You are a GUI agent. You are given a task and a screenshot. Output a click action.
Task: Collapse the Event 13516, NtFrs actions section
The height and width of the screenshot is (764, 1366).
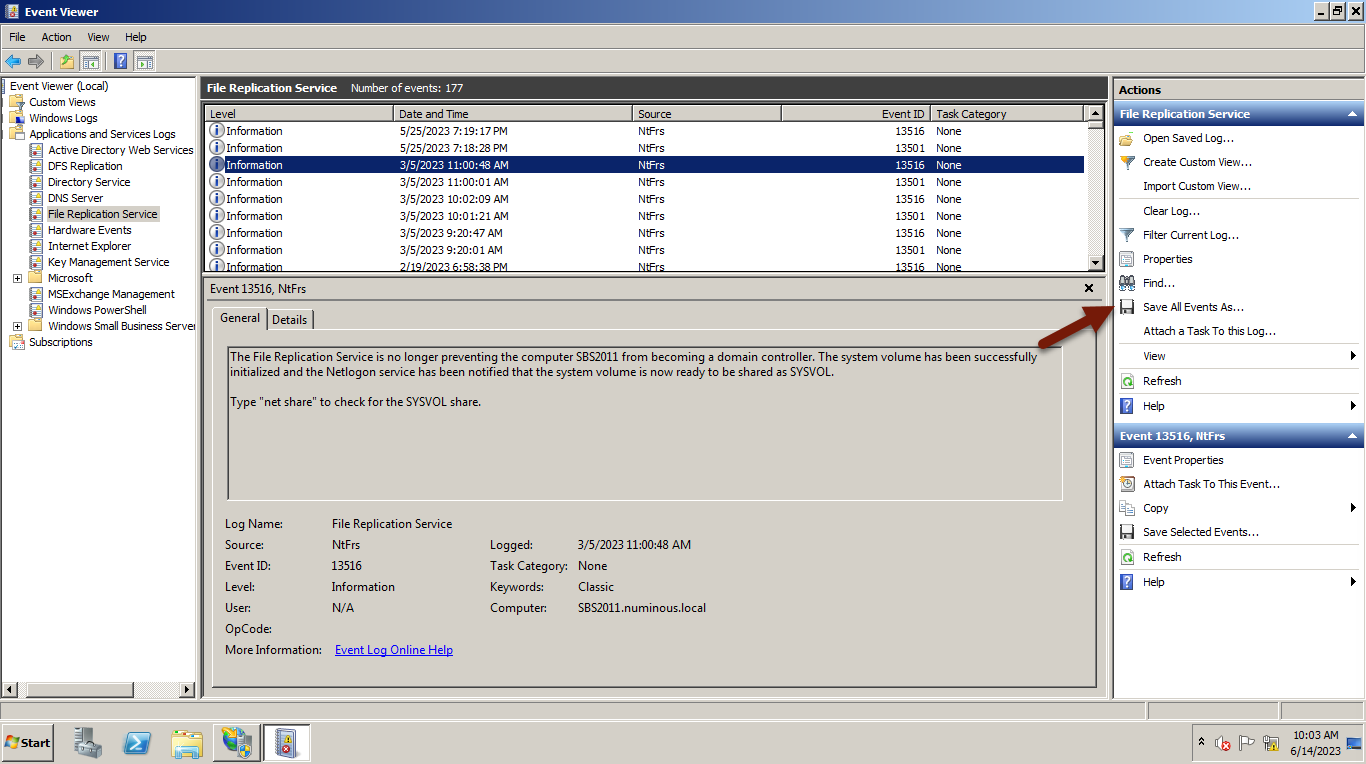[1352, 436]
